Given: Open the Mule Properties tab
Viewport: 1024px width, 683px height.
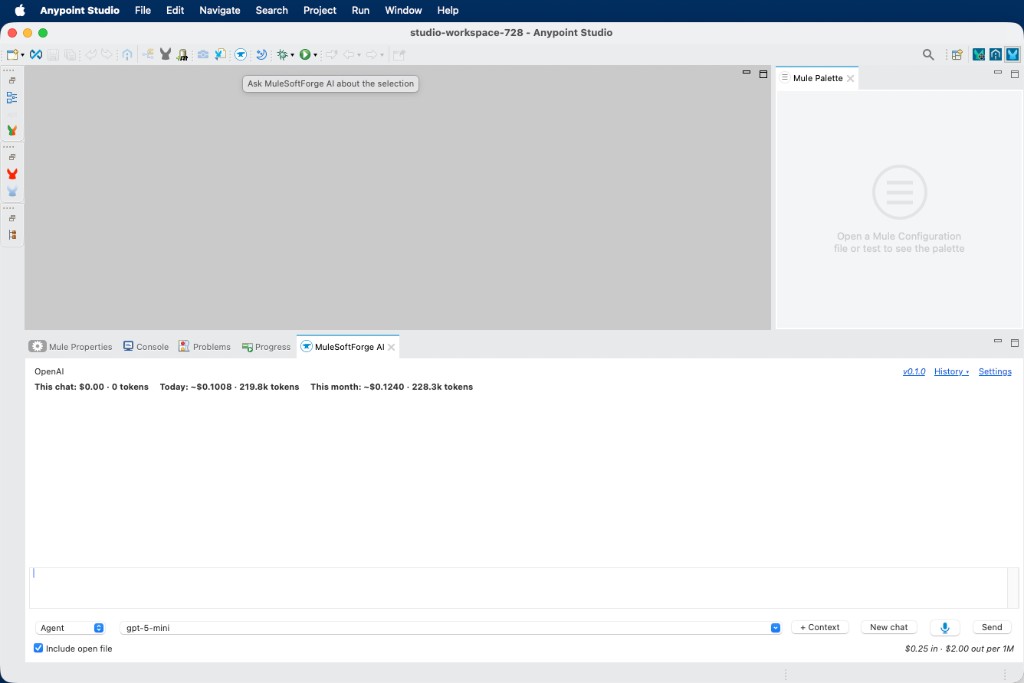Looking at the screenshot, I should 71,347.
